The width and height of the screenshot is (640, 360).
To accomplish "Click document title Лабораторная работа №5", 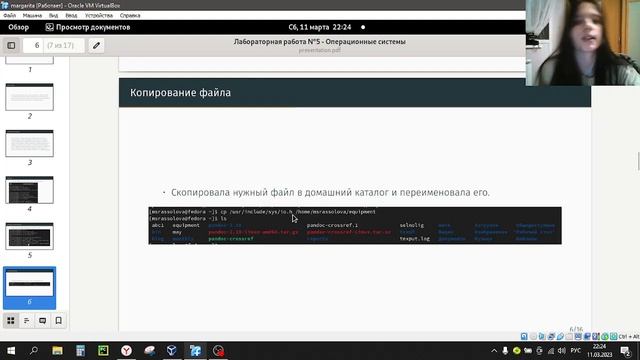I will click(320, 42).
